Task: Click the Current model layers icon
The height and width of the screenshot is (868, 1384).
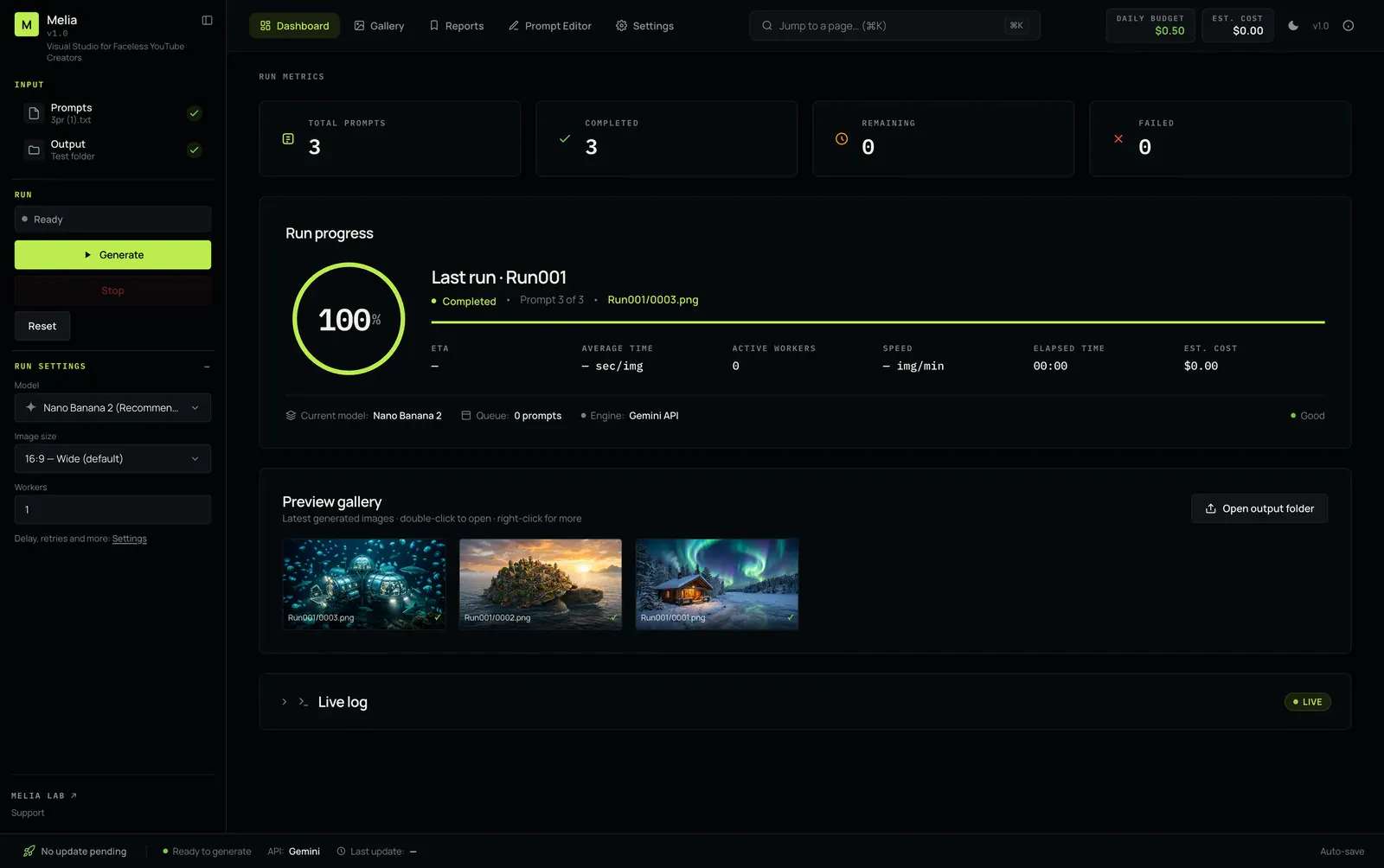Action: click(291, 416)
